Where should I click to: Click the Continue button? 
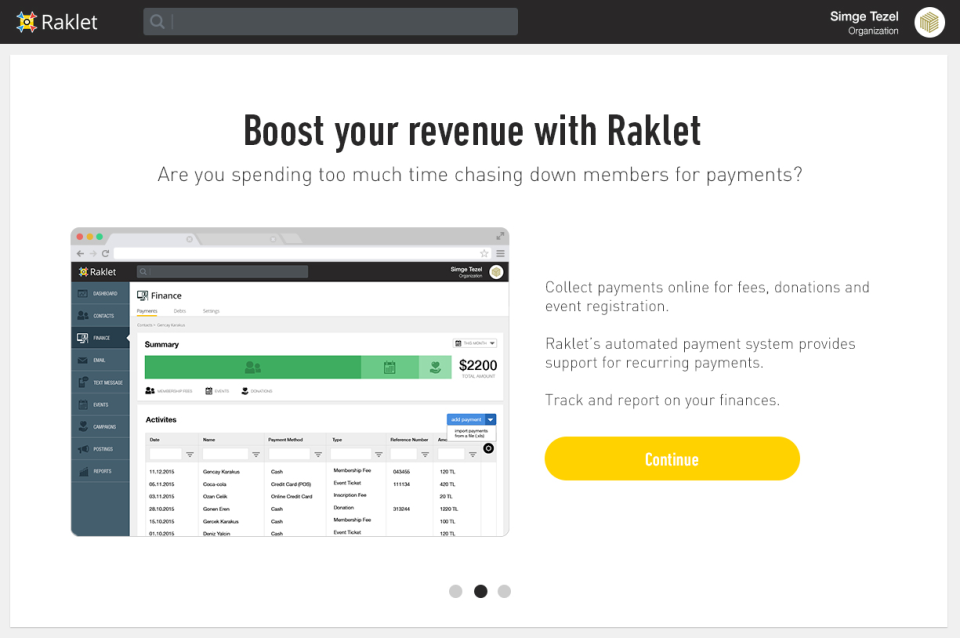tap(672, 458)
